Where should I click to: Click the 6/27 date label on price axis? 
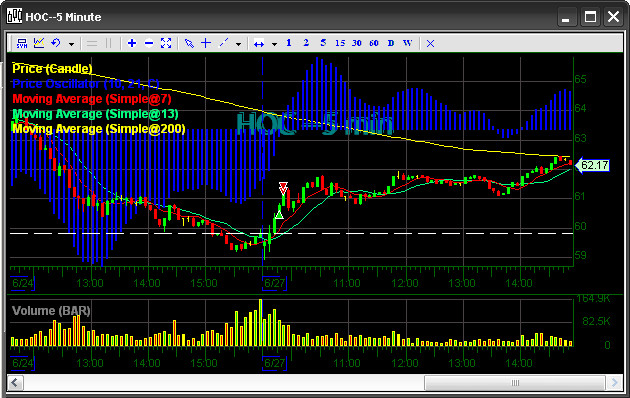[x=274, y=283]
